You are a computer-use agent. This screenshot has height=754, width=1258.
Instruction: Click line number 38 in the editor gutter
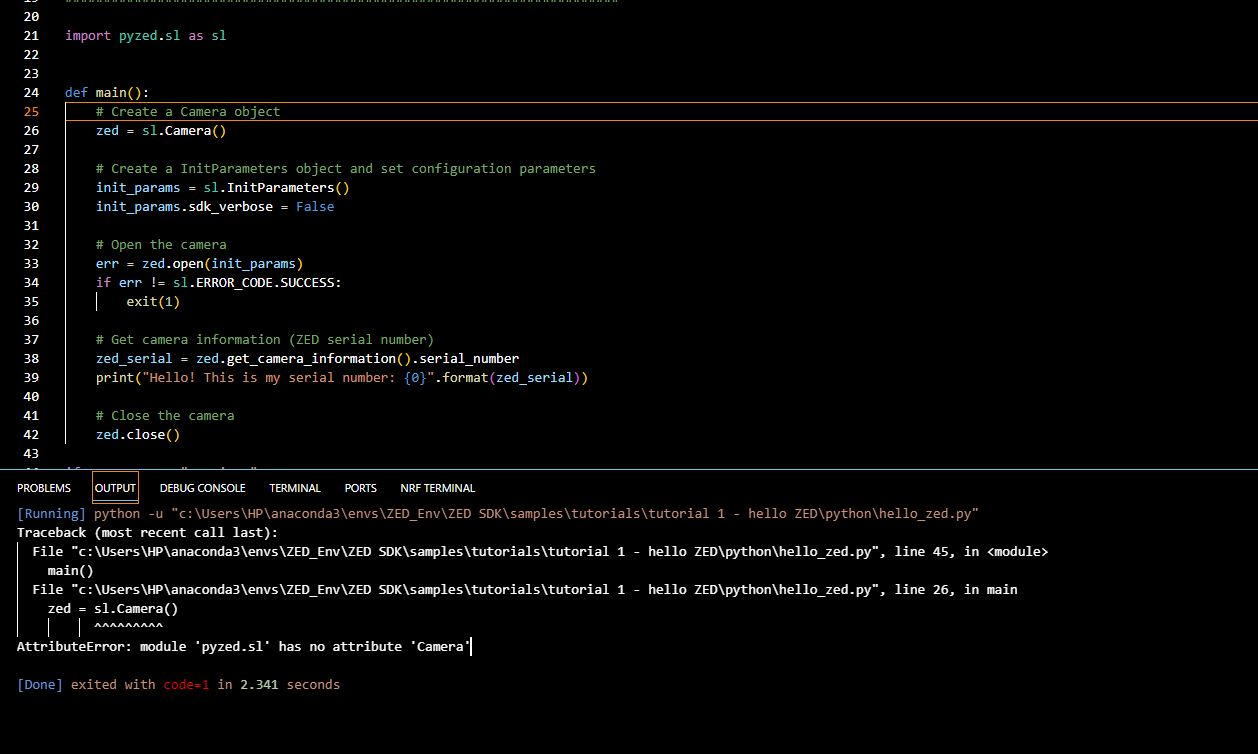30,359
